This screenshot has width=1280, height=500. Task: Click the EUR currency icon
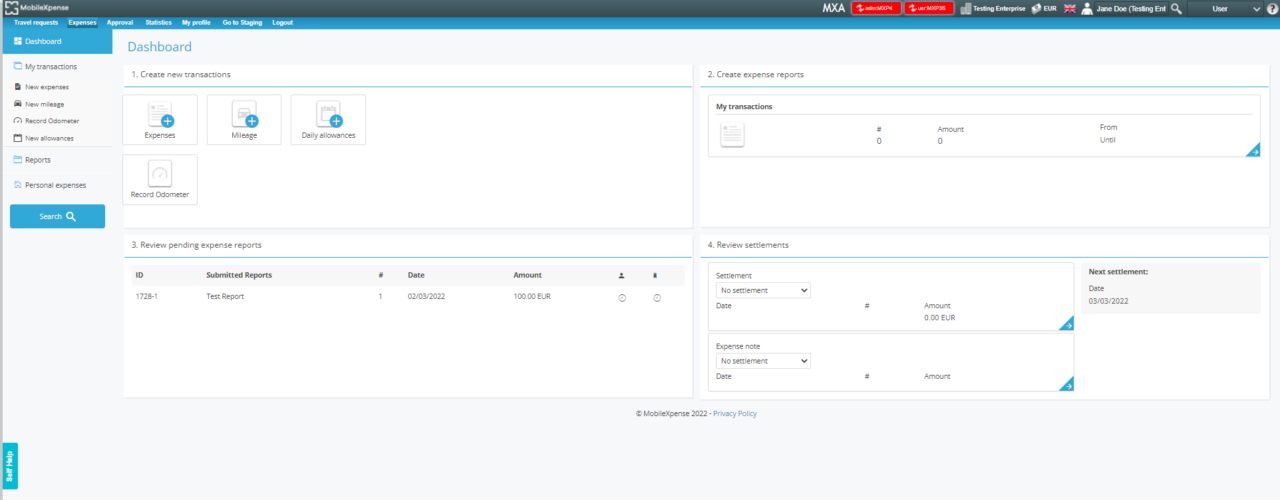coord(1037,8)
